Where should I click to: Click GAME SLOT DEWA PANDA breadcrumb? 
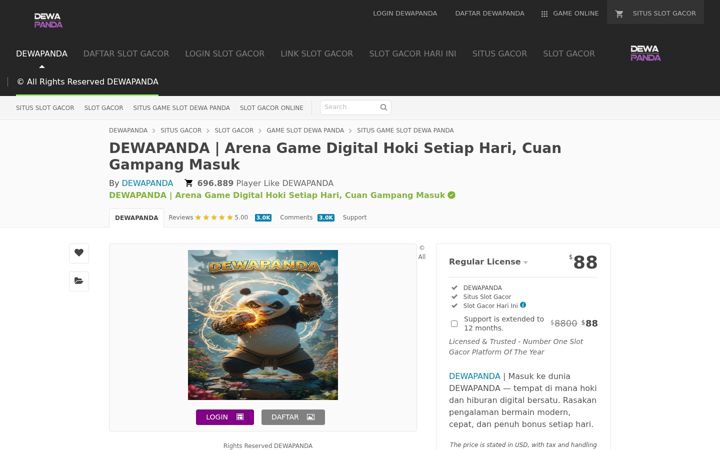coord(305,130)
